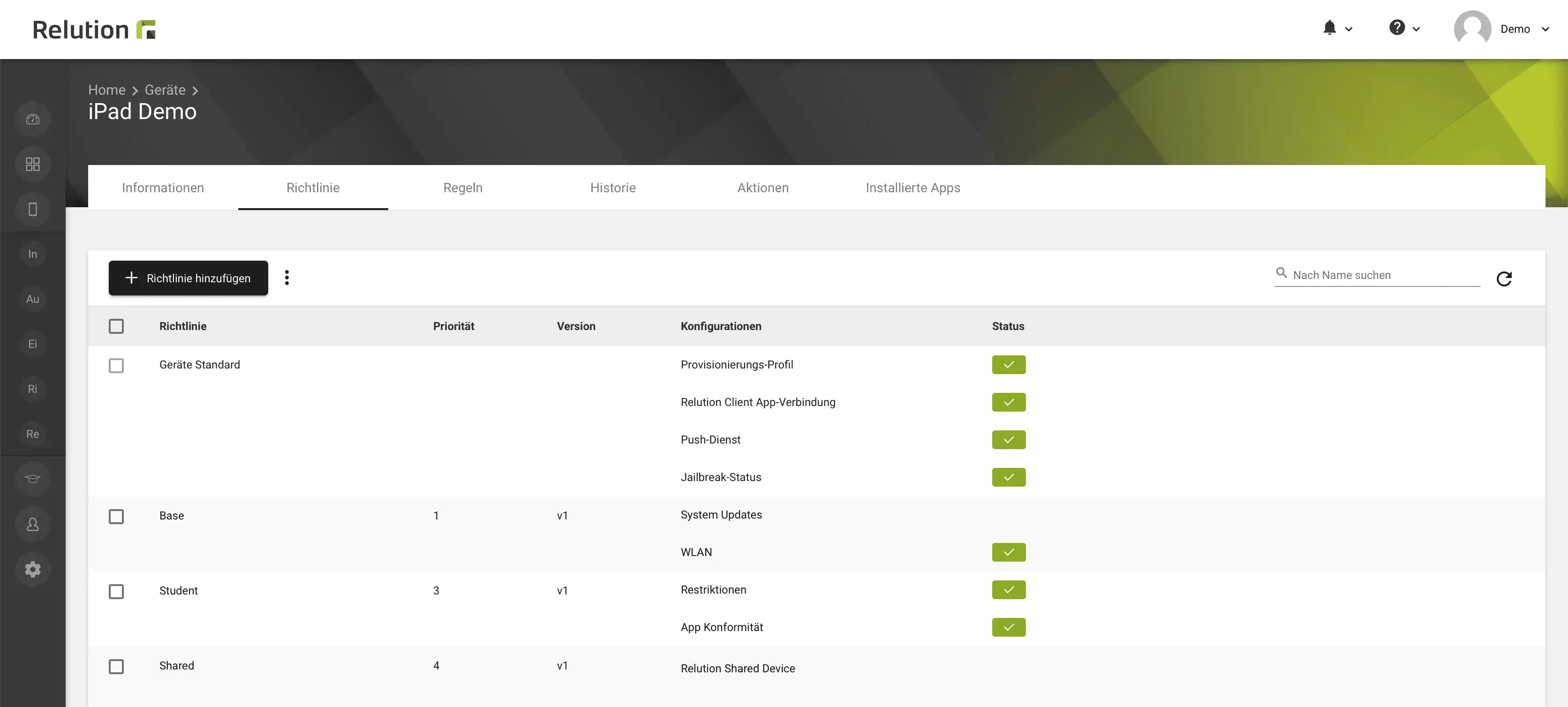
Task: Open the graduation cap education icon
Action: coord(33,480)
